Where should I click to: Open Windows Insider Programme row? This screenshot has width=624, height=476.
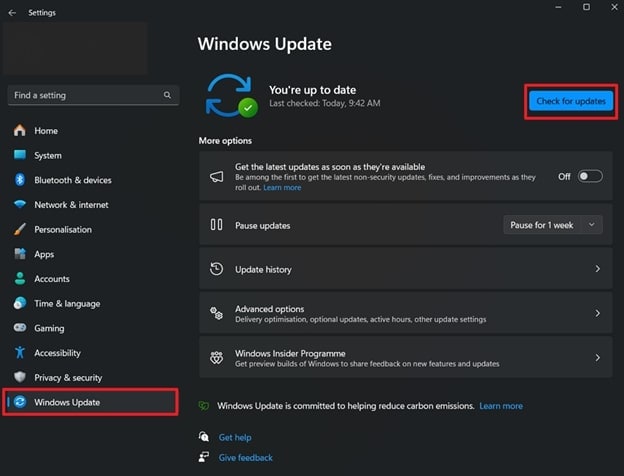(406, 357)
